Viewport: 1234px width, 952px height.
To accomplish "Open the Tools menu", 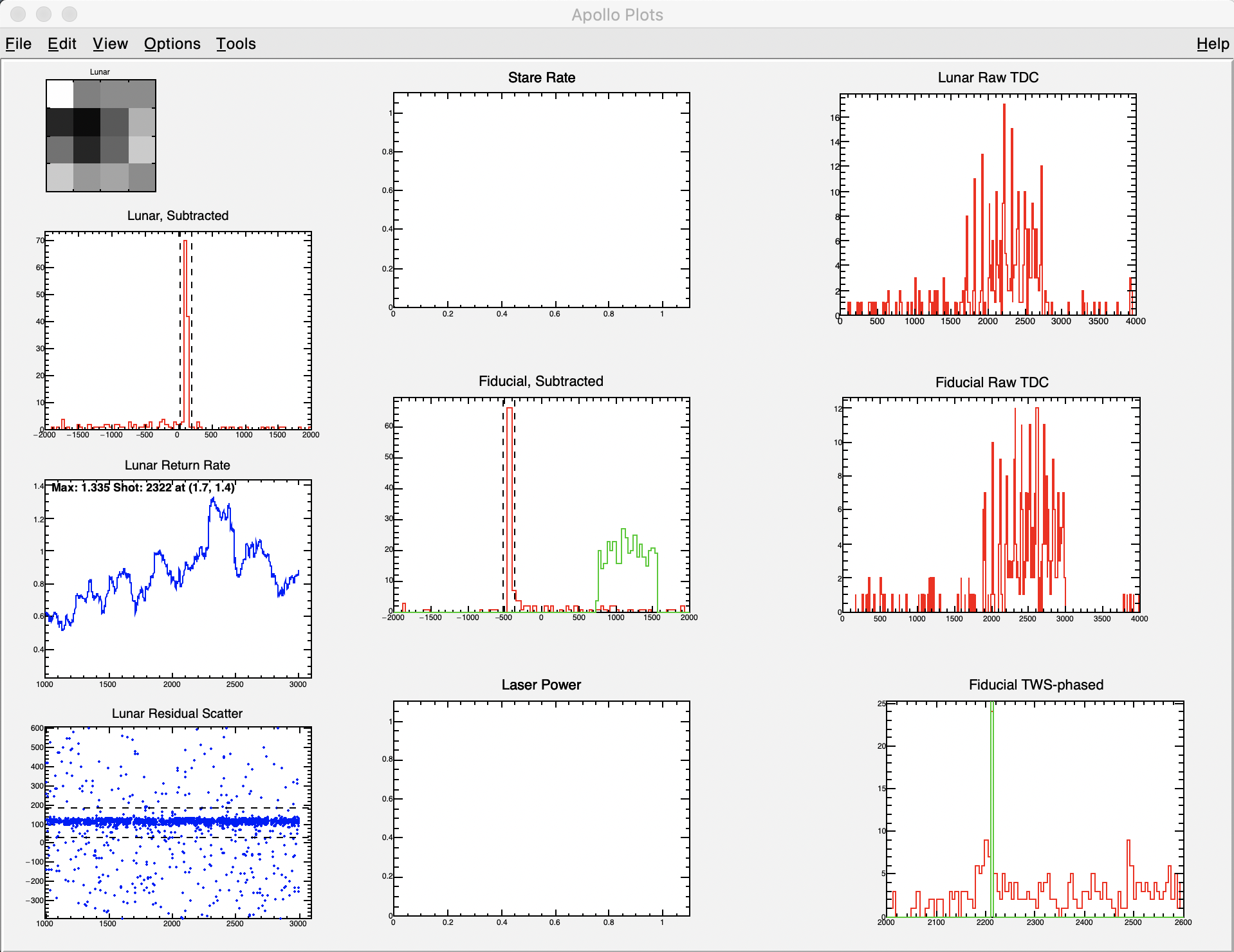I will click(x=235, y=44).
